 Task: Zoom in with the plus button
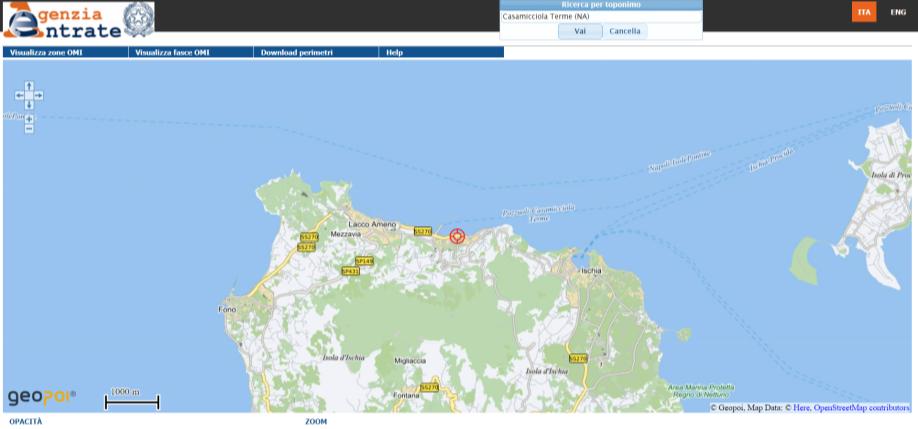[29, 119]
